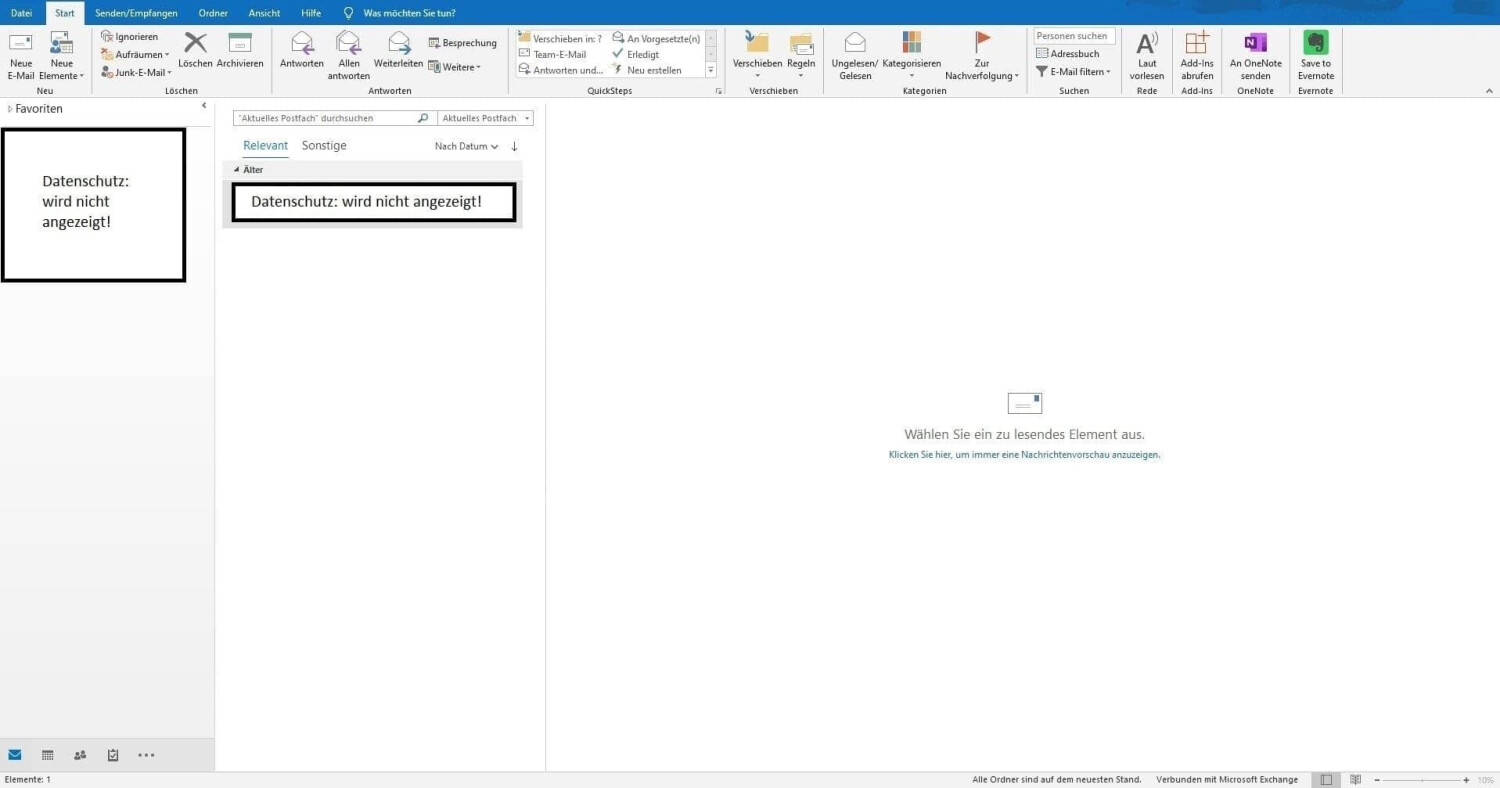Toggle sort direction arrow in message list

(514, 146)
